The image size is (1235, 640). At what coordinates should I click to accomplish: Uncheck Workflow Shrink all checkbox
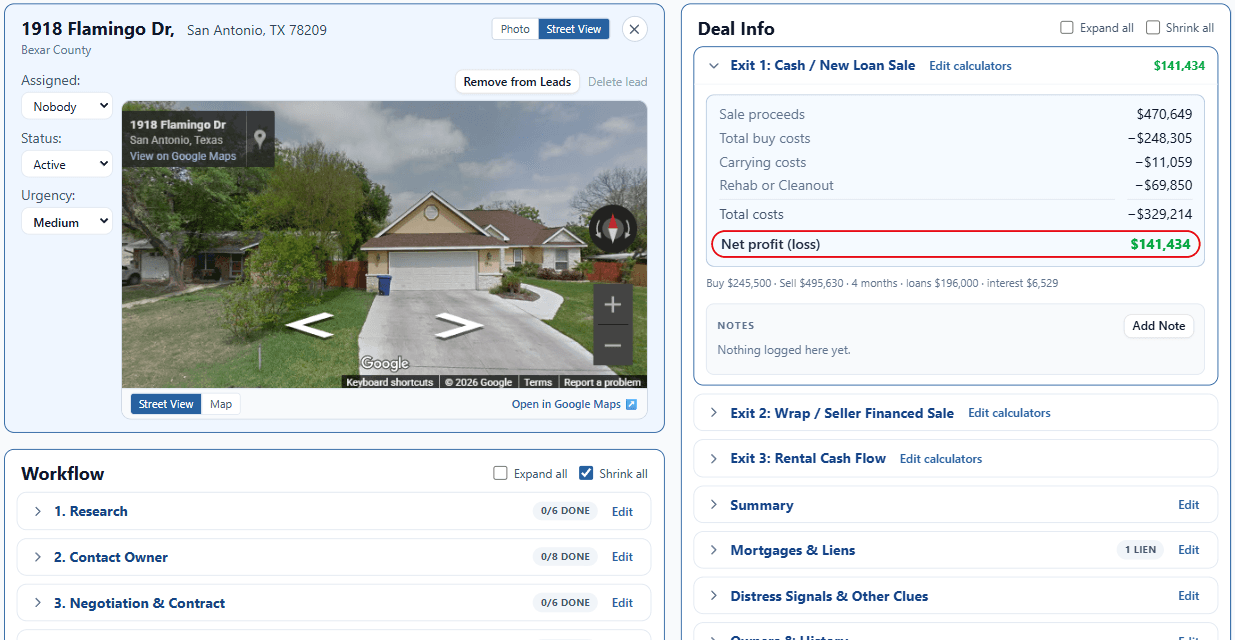coord(586,474)
